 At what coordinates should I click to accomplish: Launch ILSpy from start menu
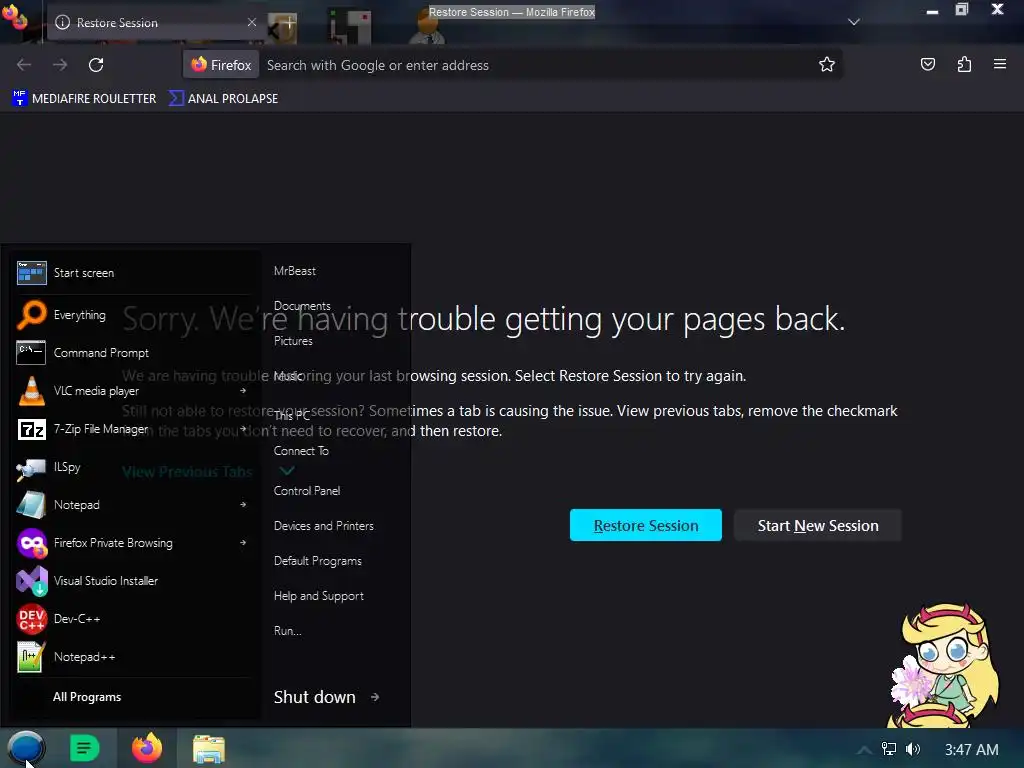tap(134, 467)
